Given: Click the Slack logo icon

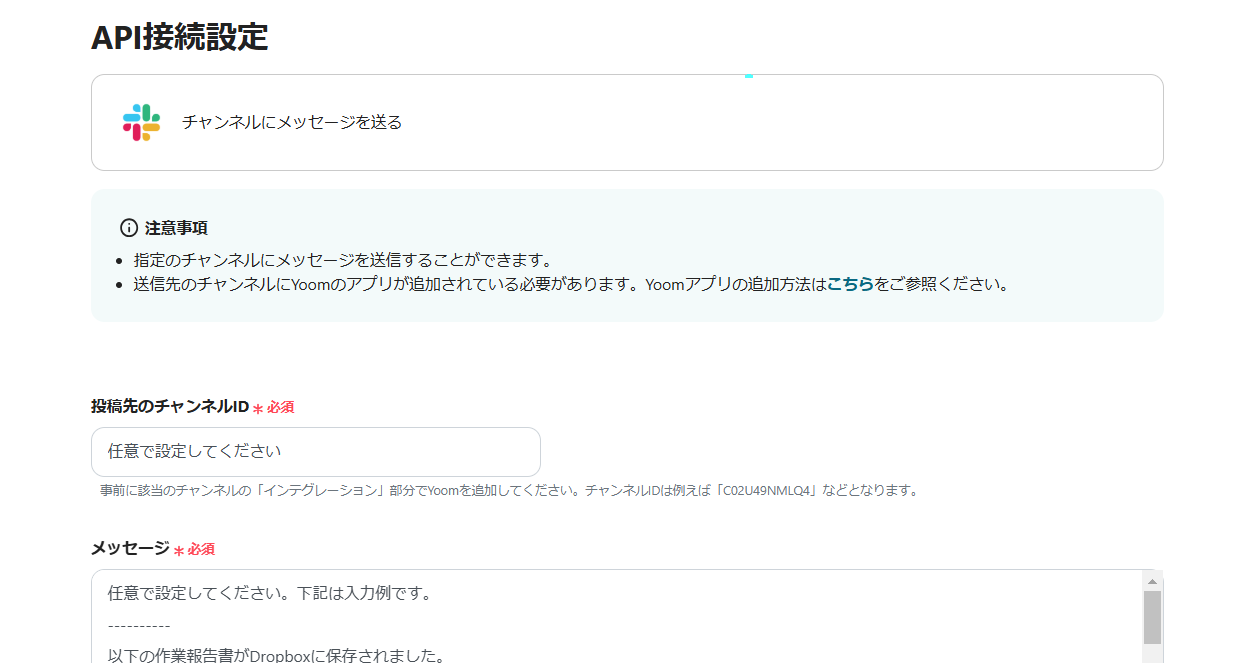Looking at the screenshot, I should (141, 122).
